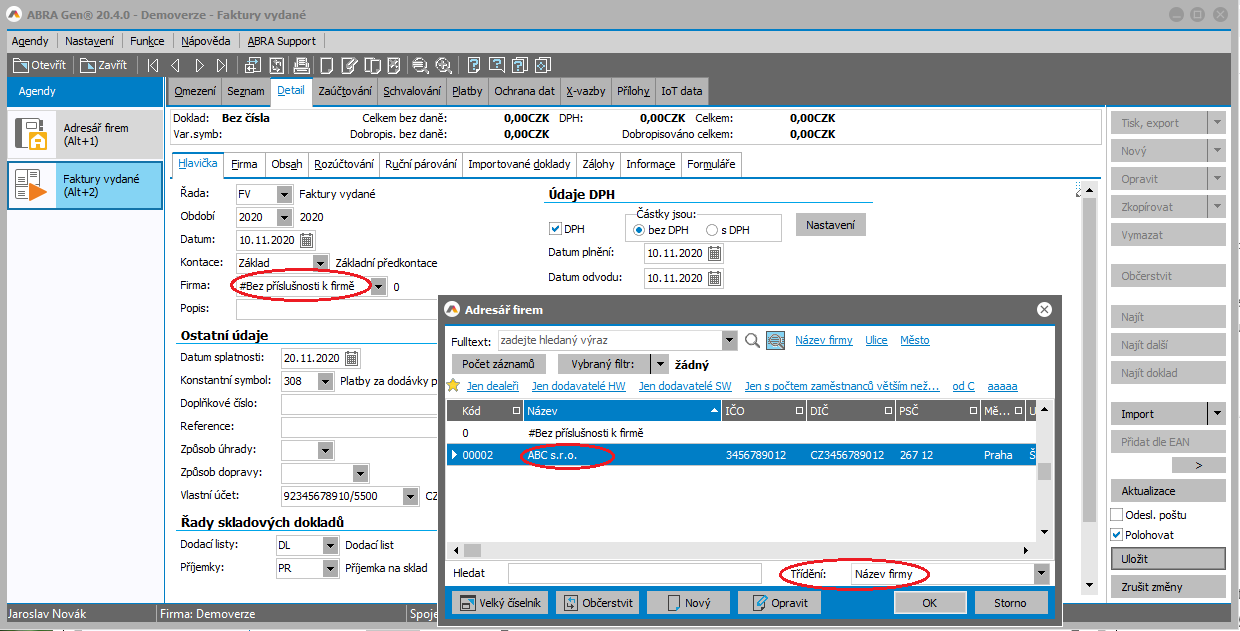Open Adresář firem agenda in sidebar
This screenshot has width=1240, height=631.
(85, 135)
